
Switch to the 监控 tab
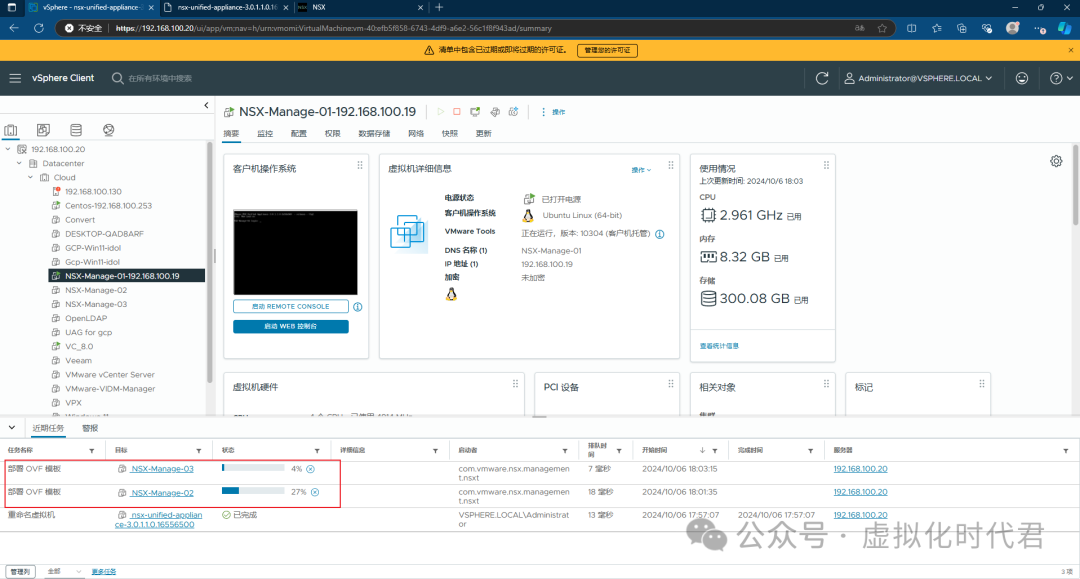point(265,134)
